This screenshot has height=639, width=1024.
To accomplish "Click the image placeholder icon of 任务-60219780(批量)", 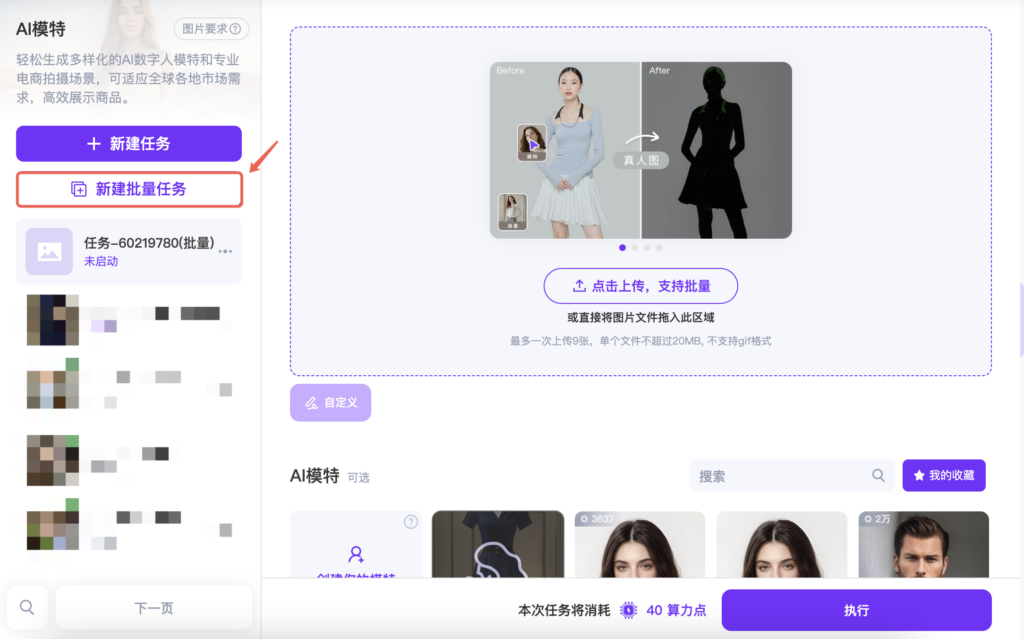I will 49,252.
